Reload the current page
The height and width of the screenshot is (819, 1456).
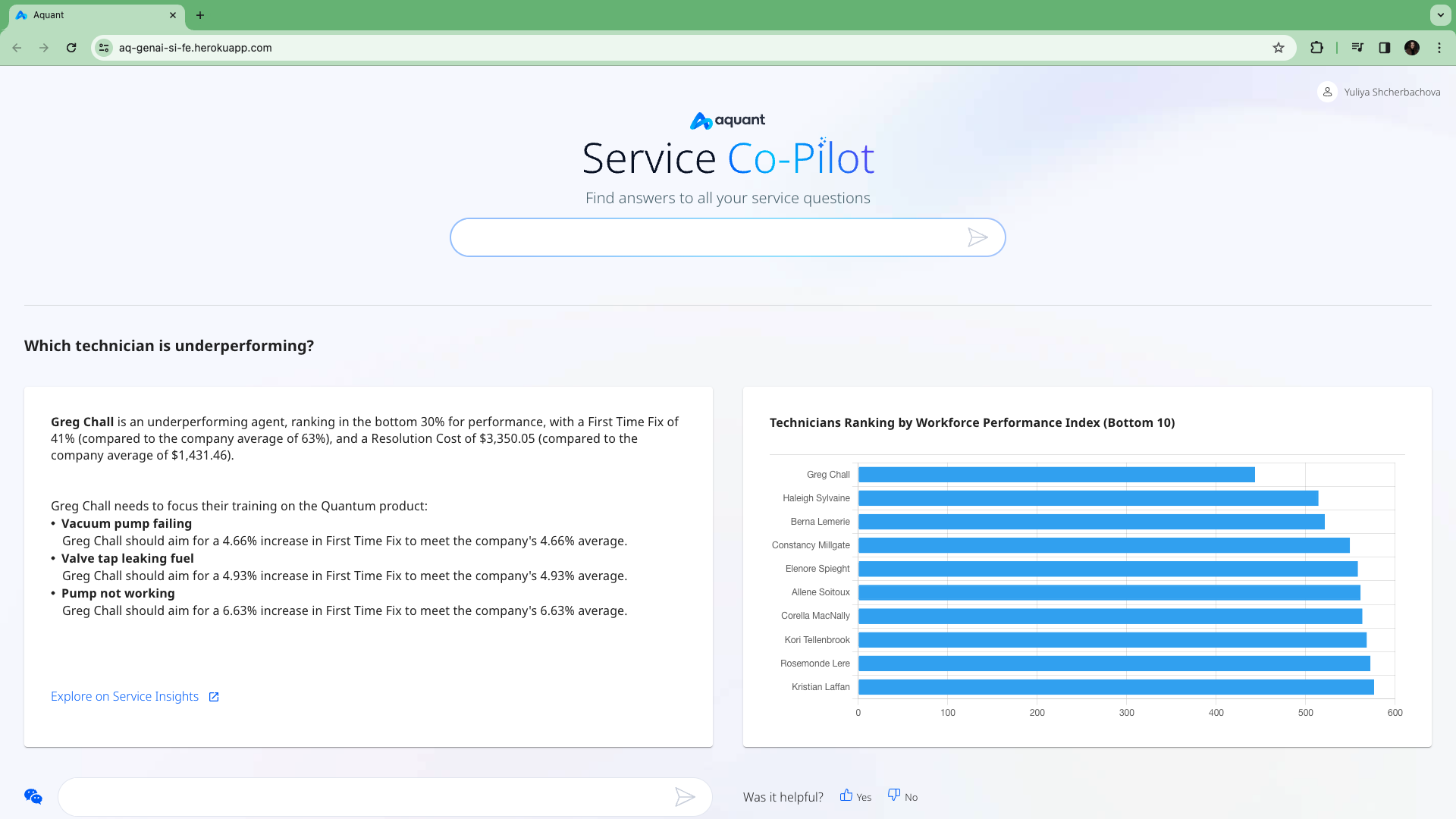point(71,47)
